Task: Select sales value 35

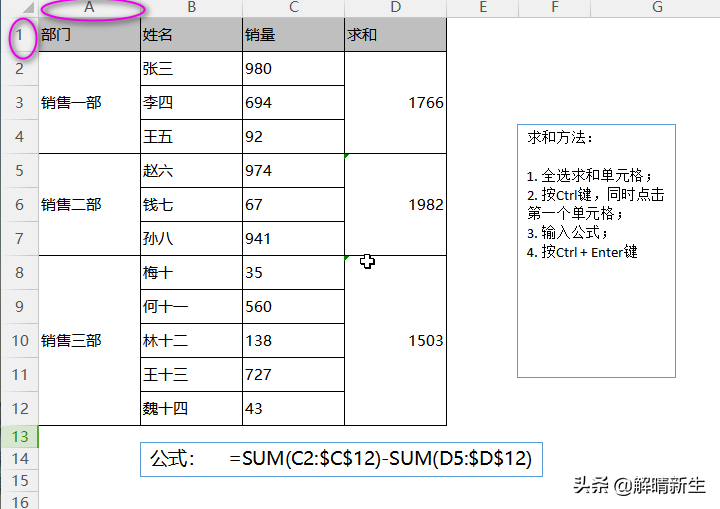Action: (293, 272)
